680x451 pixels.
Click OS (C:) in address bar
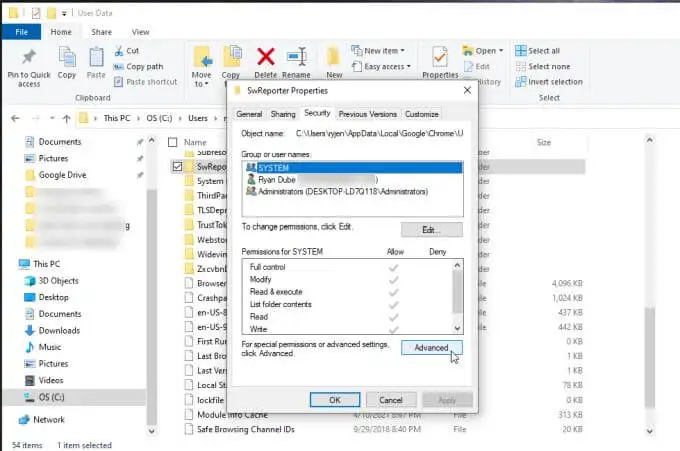[159, 118]
